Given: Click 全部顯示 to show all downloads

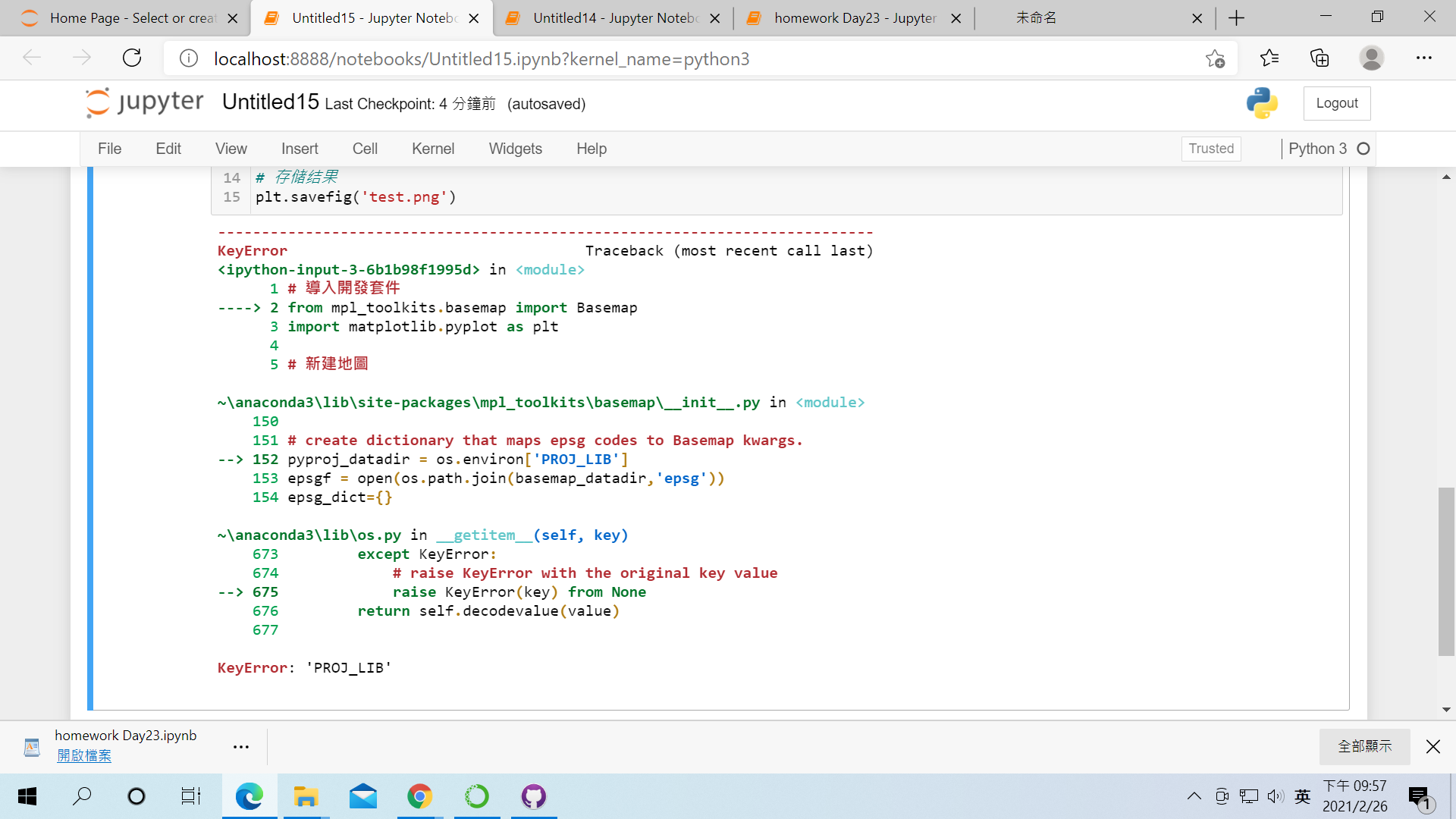Looking at the screenshot, I should click(x=1365, y=747).
